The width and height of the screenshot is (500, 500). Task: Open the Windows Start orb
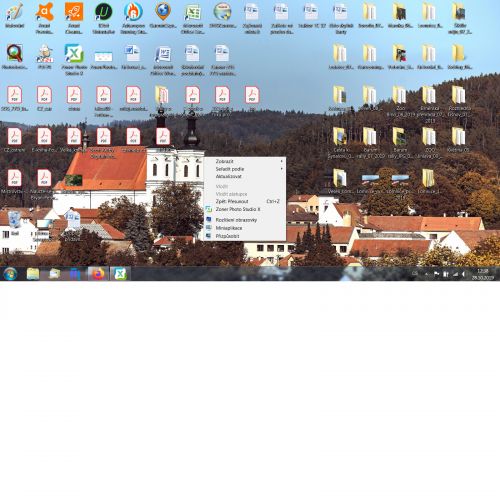coord(10,274)
